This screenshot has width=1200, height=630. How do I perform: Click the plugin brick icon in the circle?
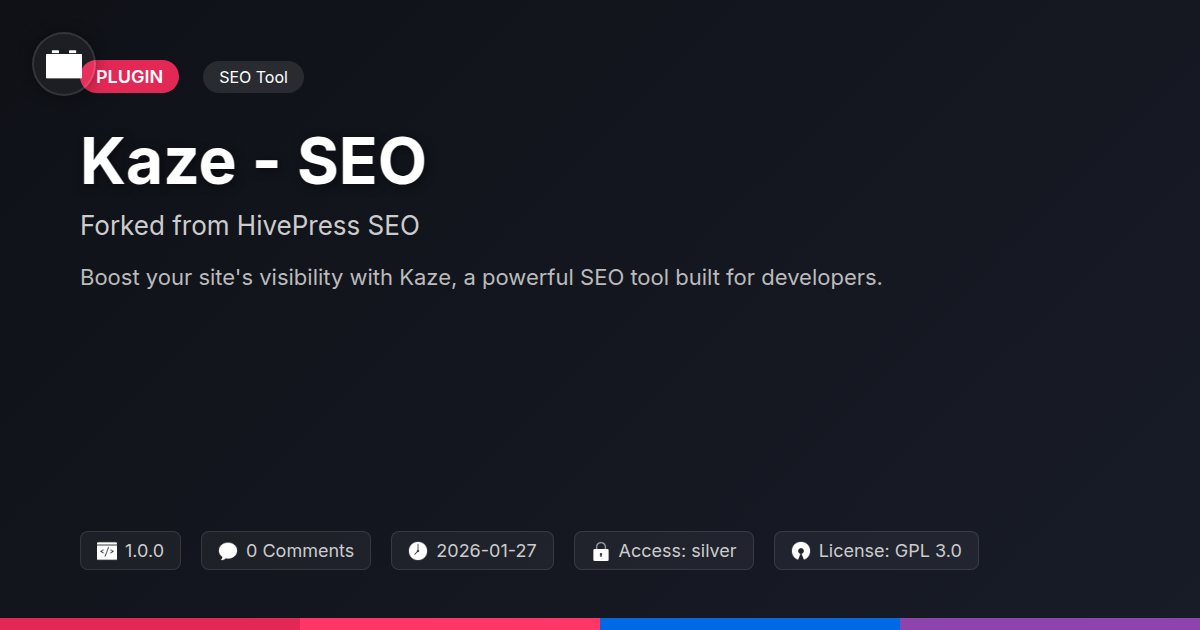click(x=64, y=64)
